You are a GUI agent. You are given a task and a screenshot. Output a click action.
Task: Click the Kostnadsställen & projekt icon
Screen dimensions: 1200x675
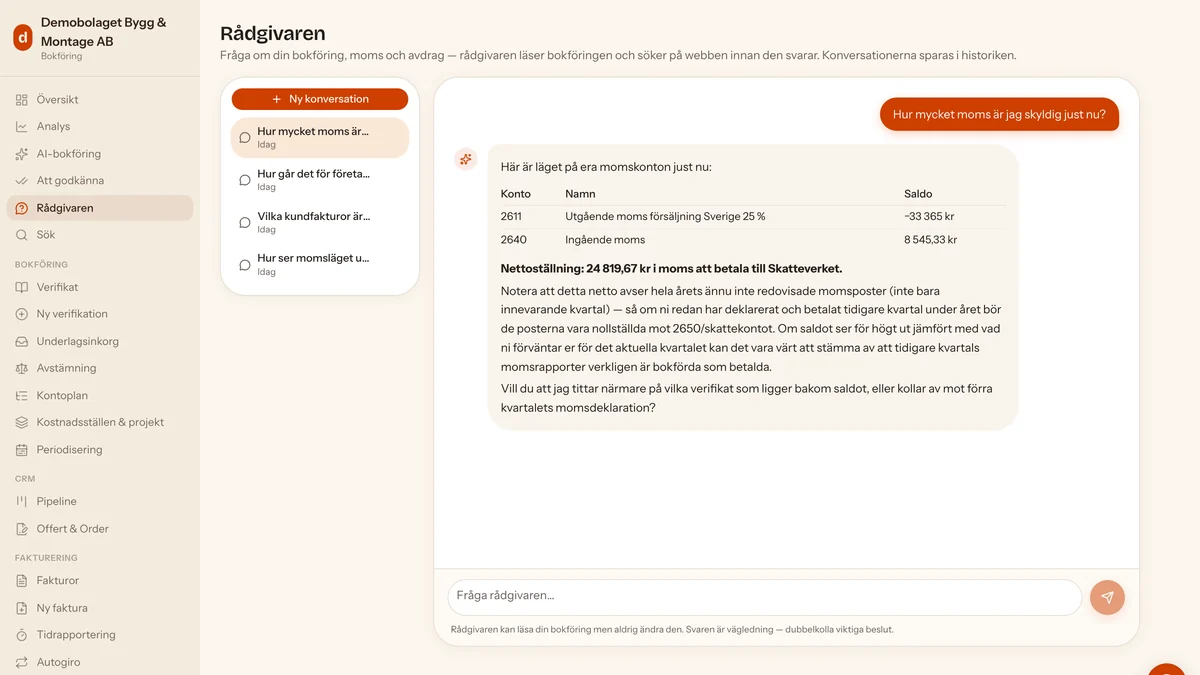click(22, 422)
